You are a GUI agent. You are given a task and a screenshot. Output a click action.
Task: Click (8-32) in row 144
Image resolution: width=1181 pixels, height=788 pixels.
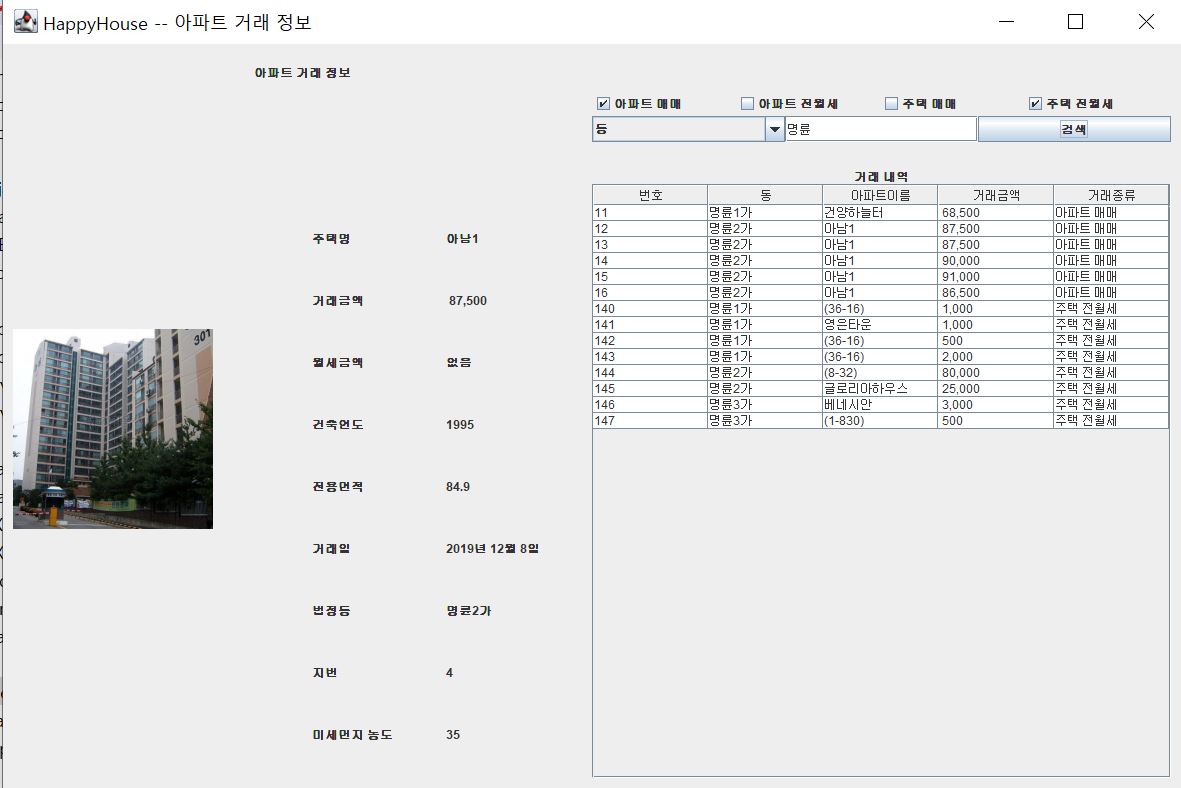[x=841, y=373]
